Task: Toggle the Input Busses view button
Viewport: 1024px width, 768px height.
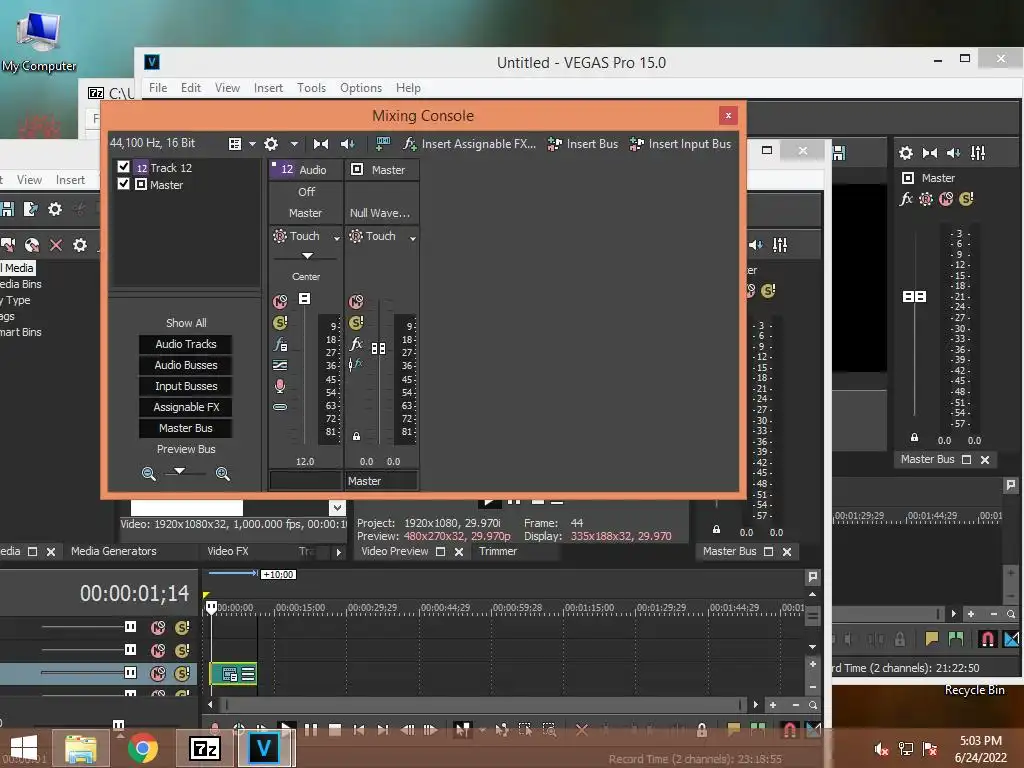Action: coord(185,386)
